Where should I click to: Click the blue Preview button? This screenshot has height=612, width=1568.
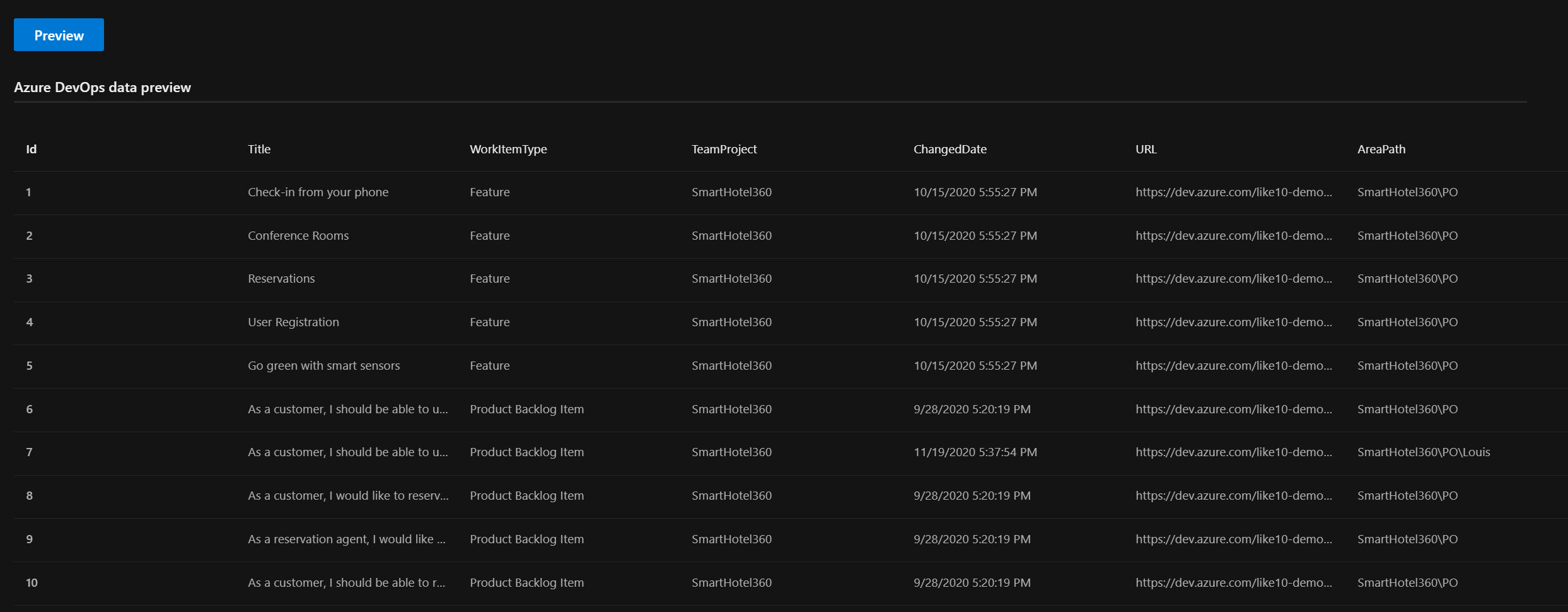[59, 35]
